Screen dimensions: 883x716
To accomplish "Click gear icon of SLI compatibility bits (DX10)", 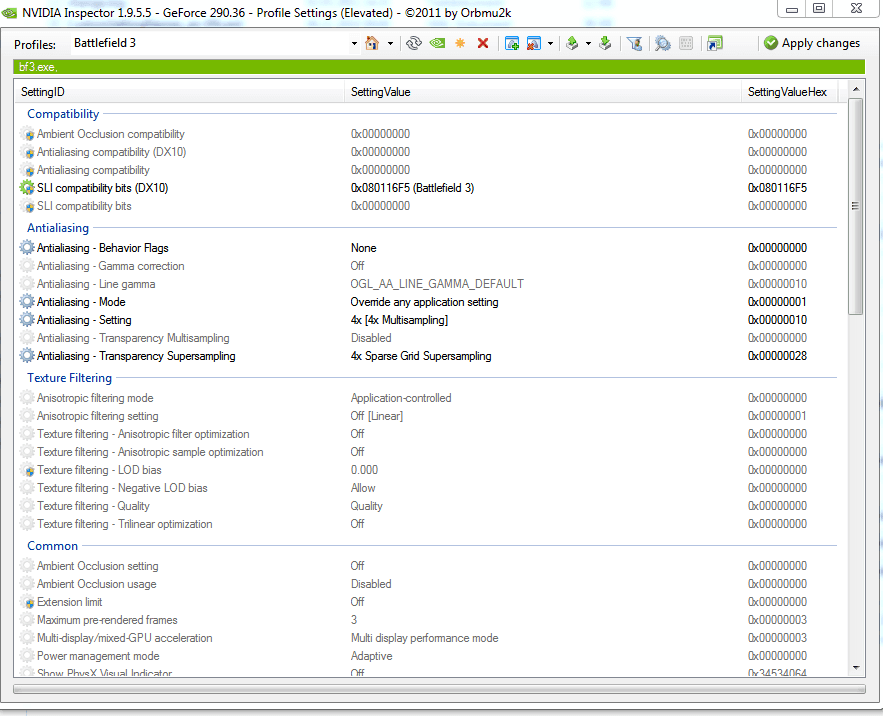I will (27, 188).
